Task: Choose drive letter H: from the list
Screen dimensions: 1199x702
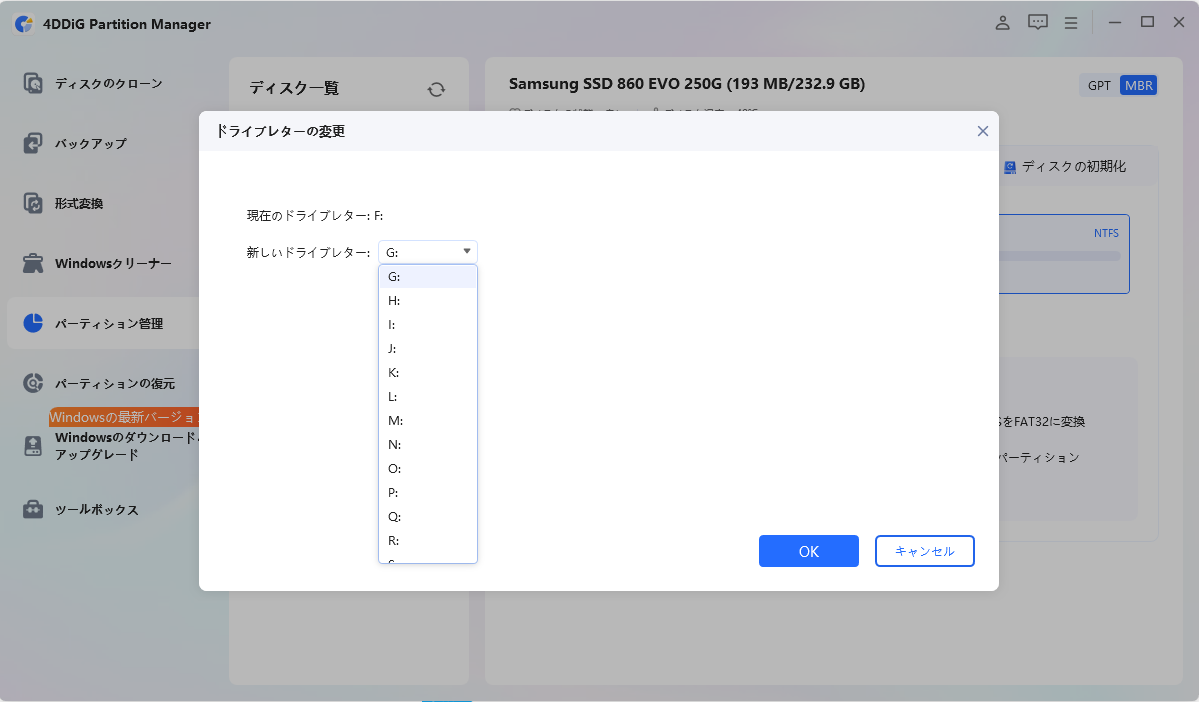Action: pyautogui.click(x=427, y=301)
